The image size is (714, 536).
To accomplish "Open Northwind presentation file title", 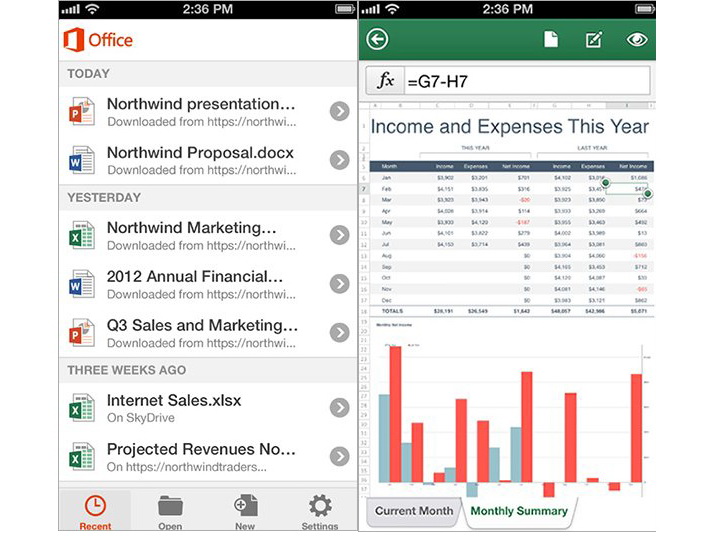I will click(201, 104).
